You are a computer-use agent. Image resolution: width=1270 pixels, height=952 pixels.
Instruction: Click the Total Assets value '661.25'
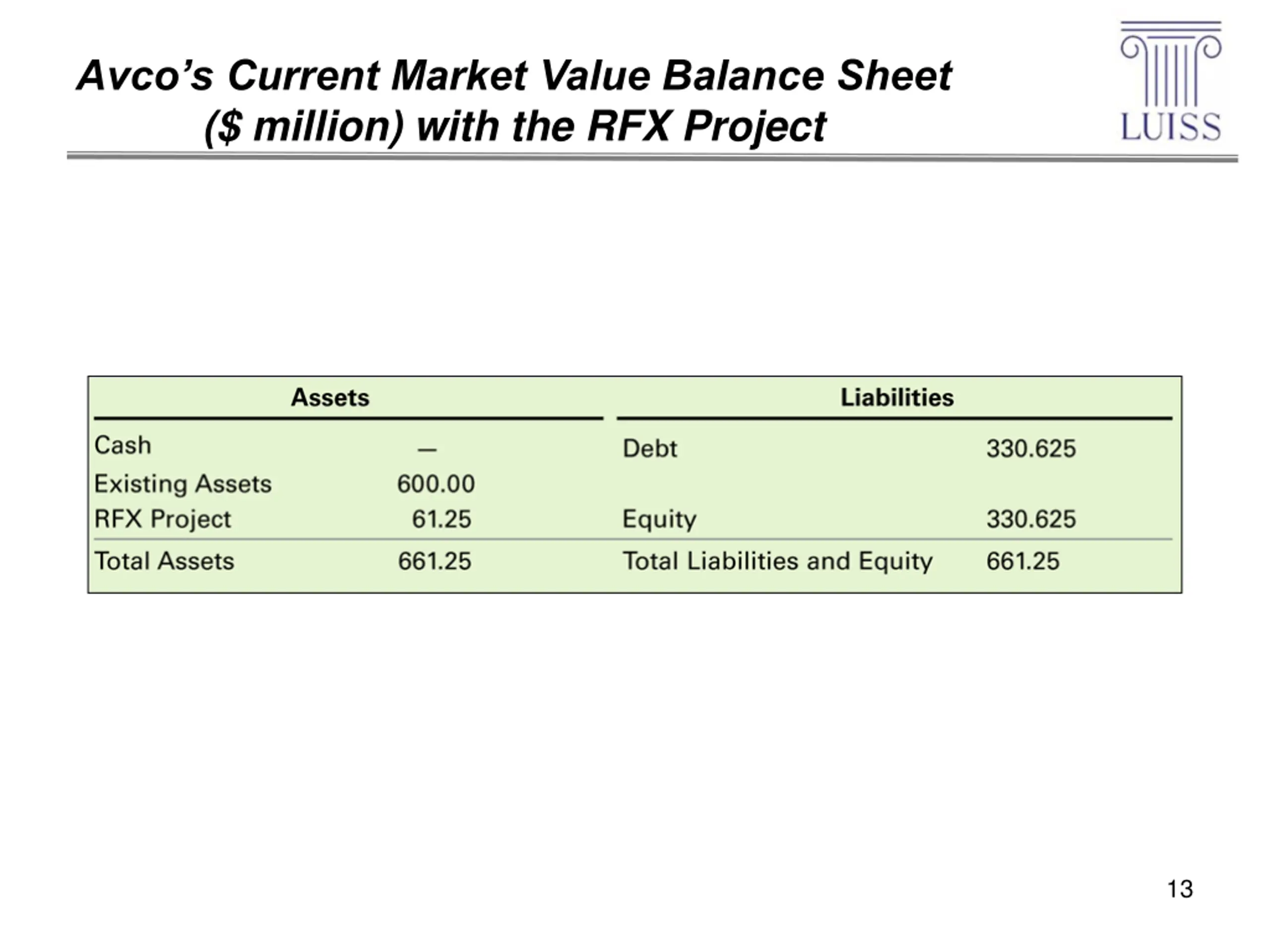pos(435,561)
